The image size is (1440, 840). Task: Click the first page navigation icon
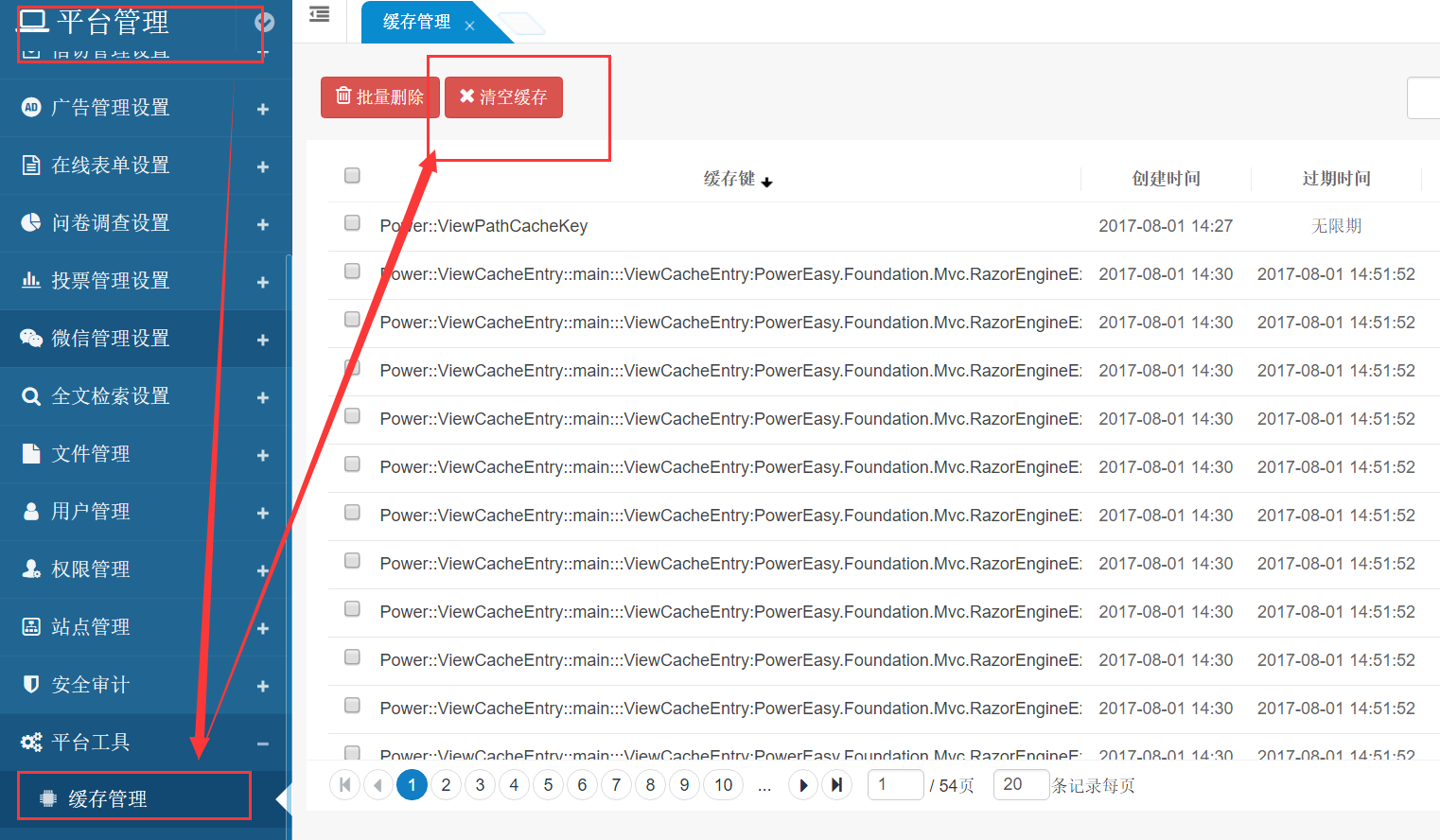(344, 785)
